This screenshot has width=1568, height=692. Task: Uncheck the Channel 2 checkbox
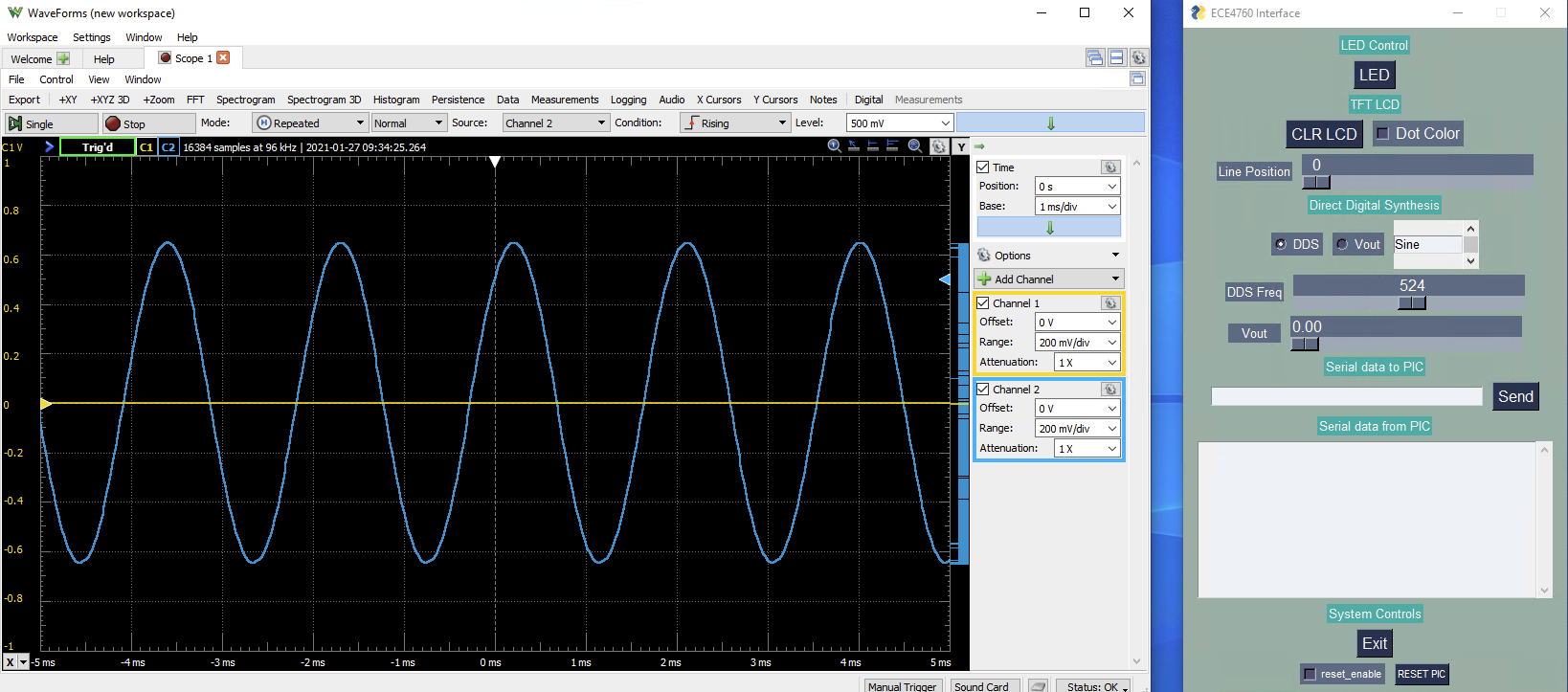(983, 390)
